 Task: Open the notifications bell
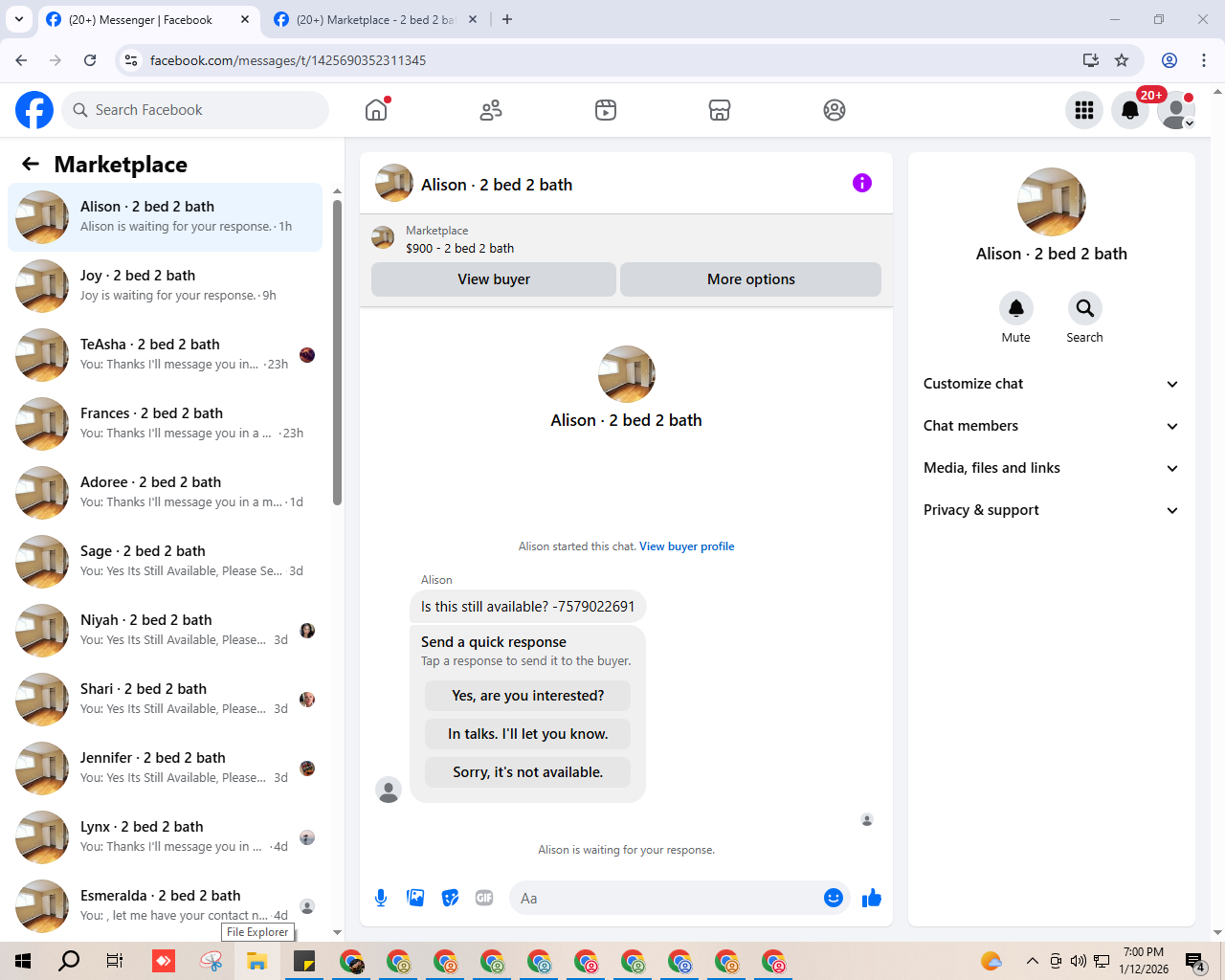coord(1130,110)
